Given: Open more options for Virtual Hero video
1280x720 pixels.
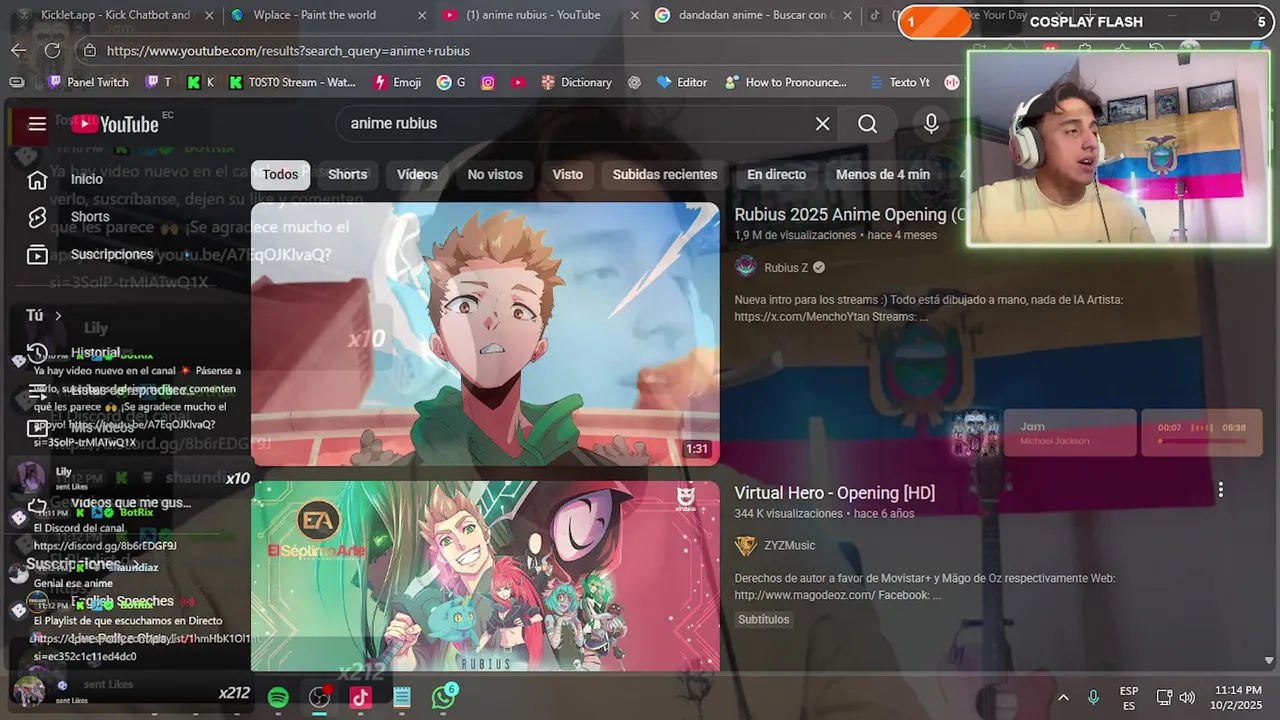Looking at the screenshot, I should tap(1220, 490).
